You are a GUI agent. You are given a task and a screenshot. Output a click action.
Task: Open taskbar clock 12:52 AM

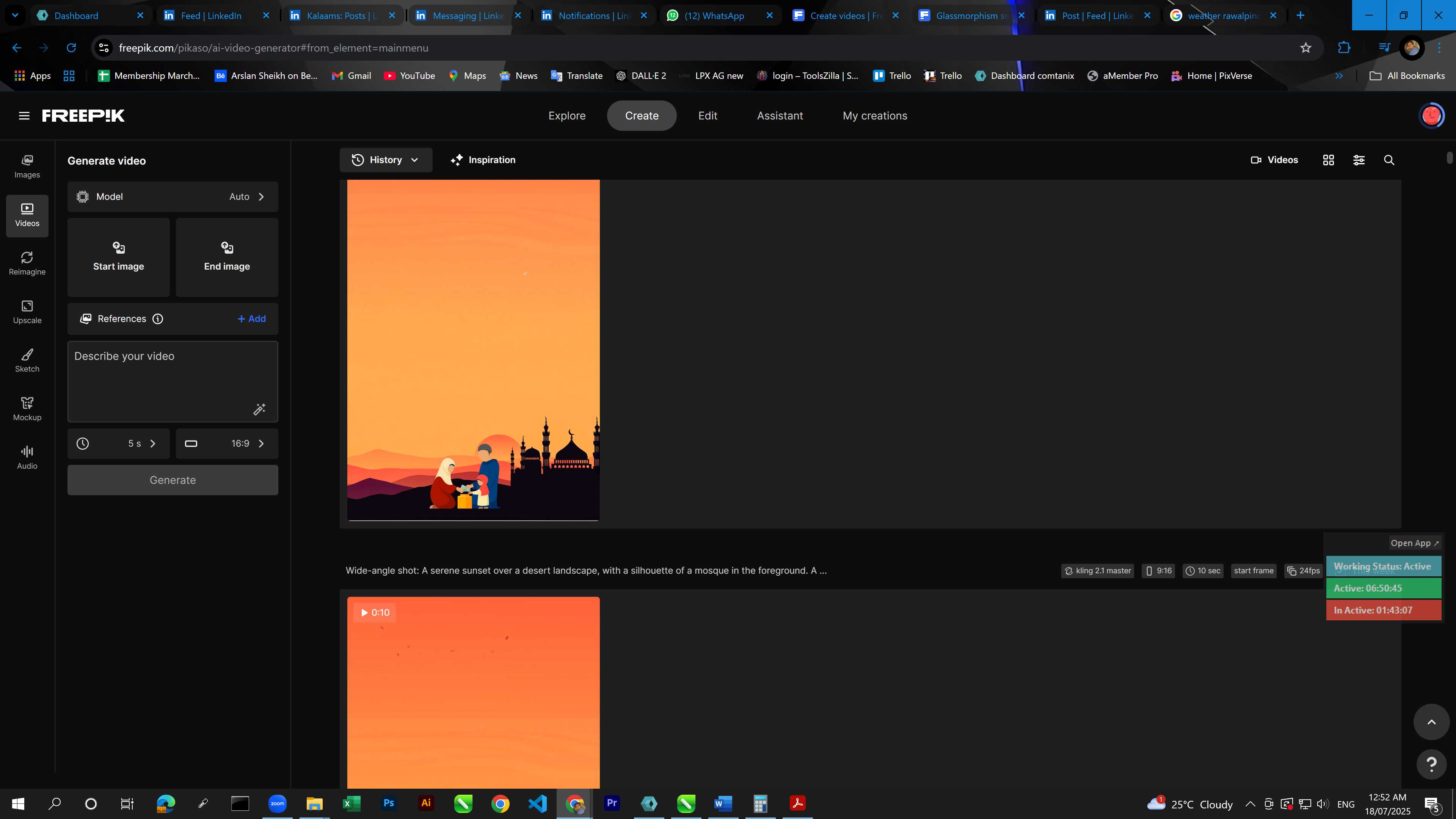click(1388, 804)
